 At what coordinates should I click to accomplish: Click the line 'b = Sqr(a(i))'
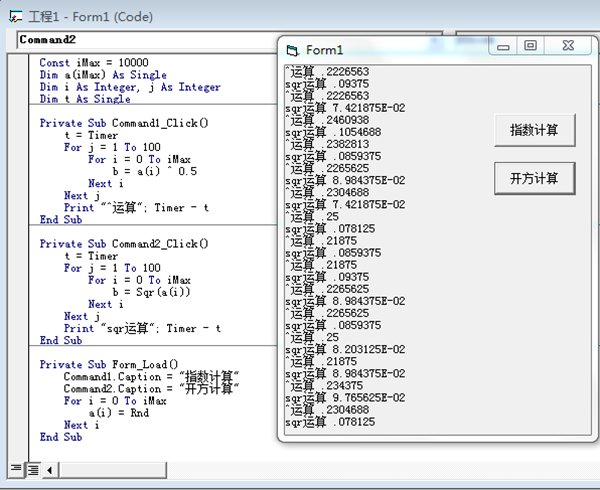pos(152,292)
